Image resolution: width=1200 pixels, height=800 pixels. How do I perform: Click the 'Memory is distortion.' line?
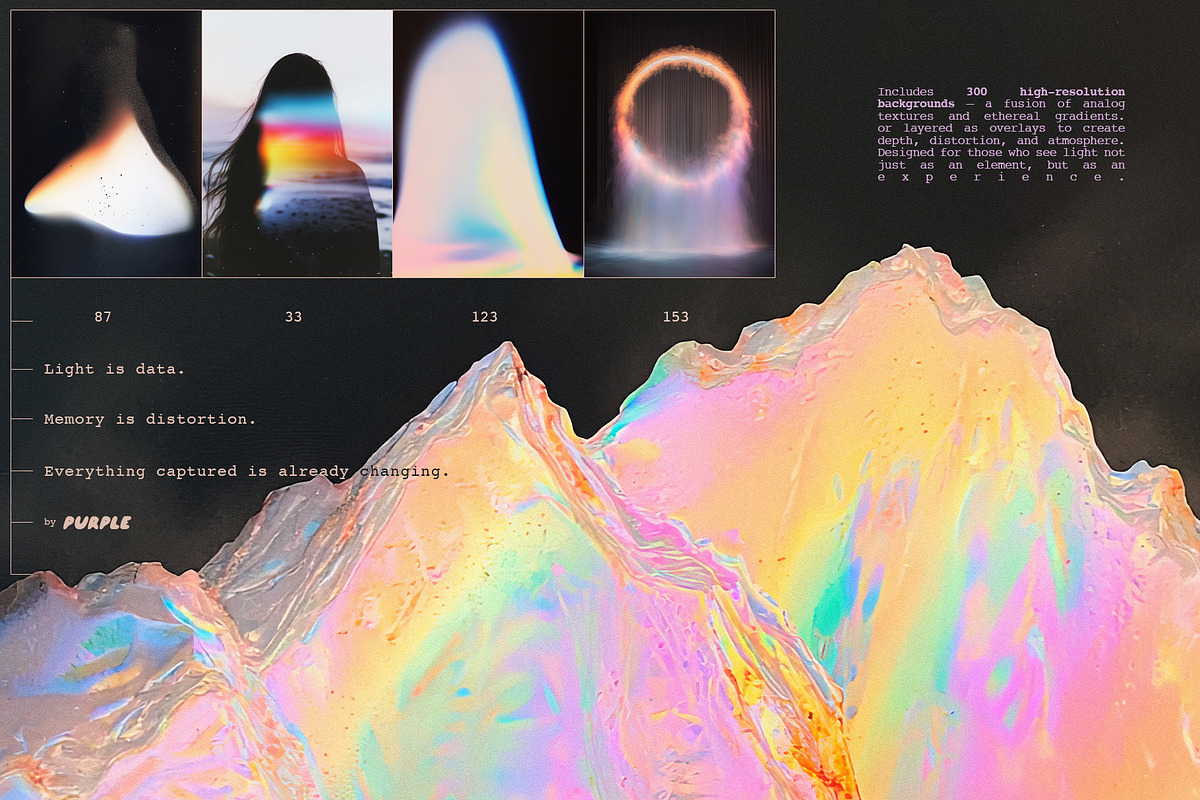click(149, 419)
